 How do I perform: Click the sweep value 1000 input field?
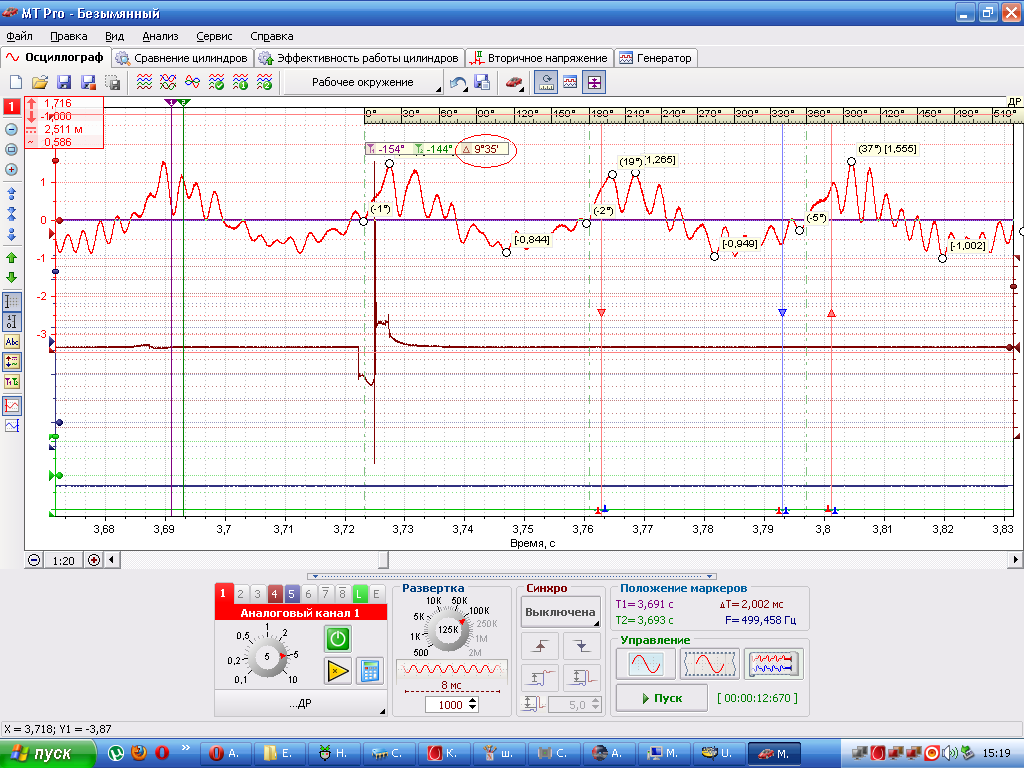pos(447,705)
